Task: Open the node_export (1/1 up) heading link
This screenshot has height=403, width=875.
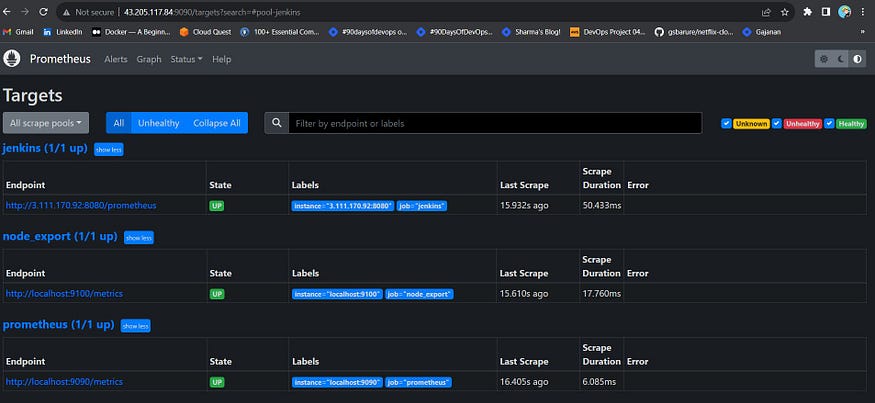Action: point(60,237)
